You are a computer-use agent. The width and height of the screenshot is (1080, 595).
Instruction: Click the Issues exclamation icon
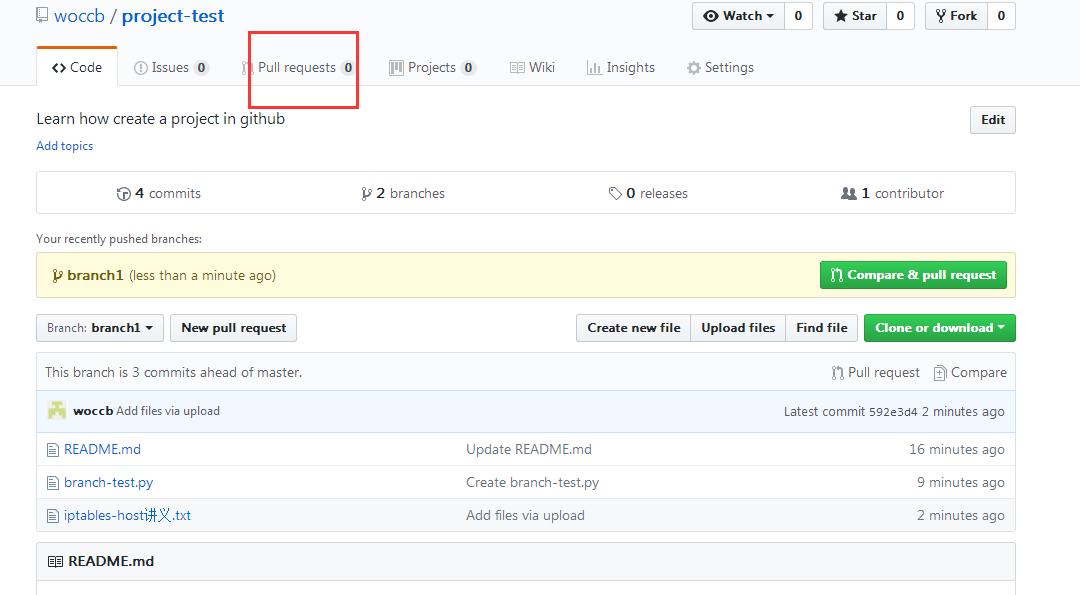(x=141, y=68)
